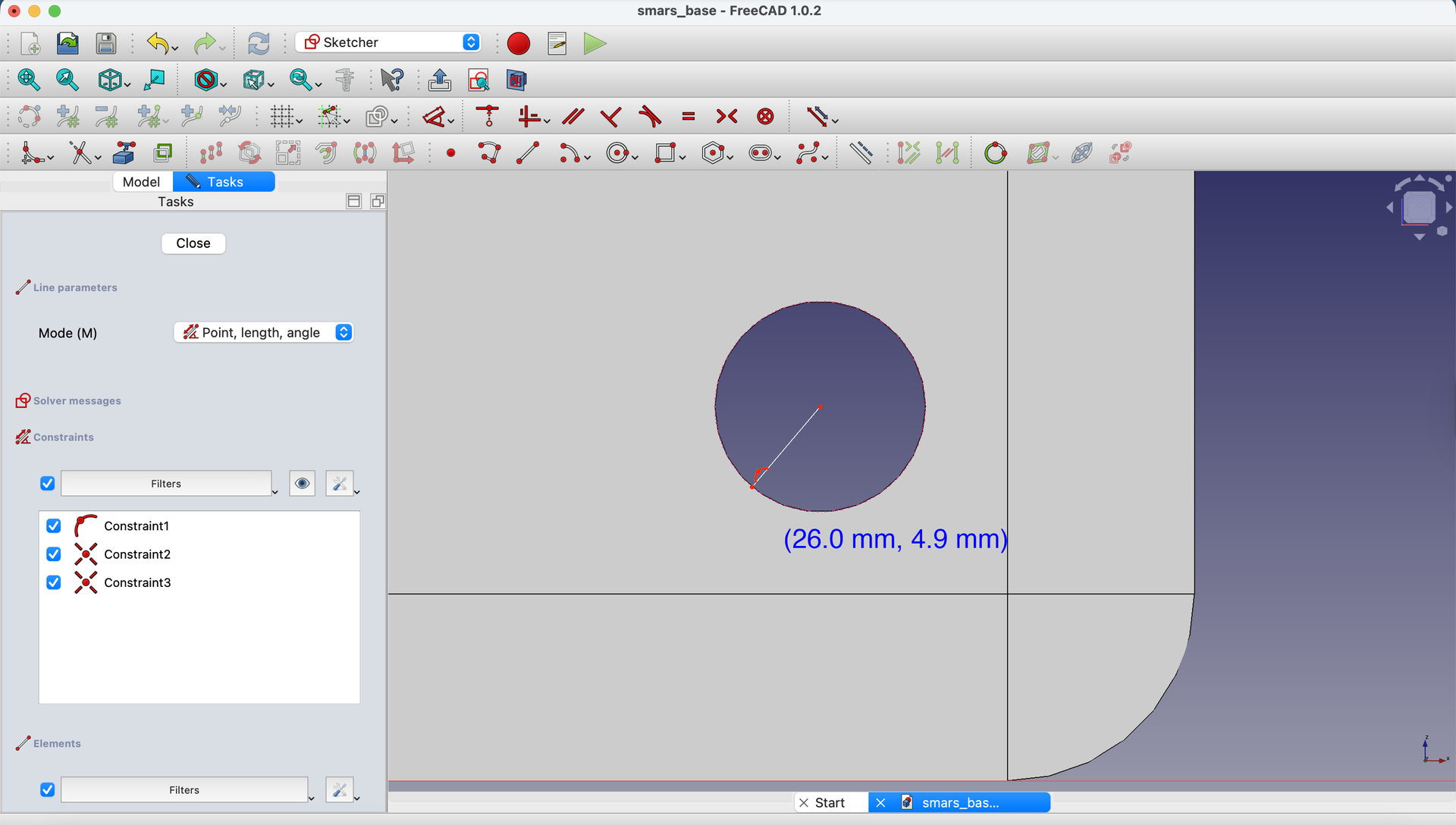
Task: Open constraints settings wrench button
Action: click(339, 483)
